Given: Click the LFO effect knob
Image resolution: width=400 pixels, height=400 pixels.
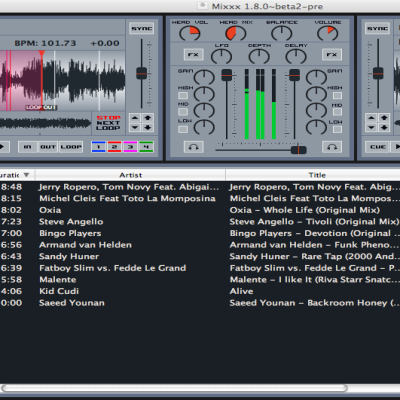Looking at the screenshot, I should tap(221, 56).
